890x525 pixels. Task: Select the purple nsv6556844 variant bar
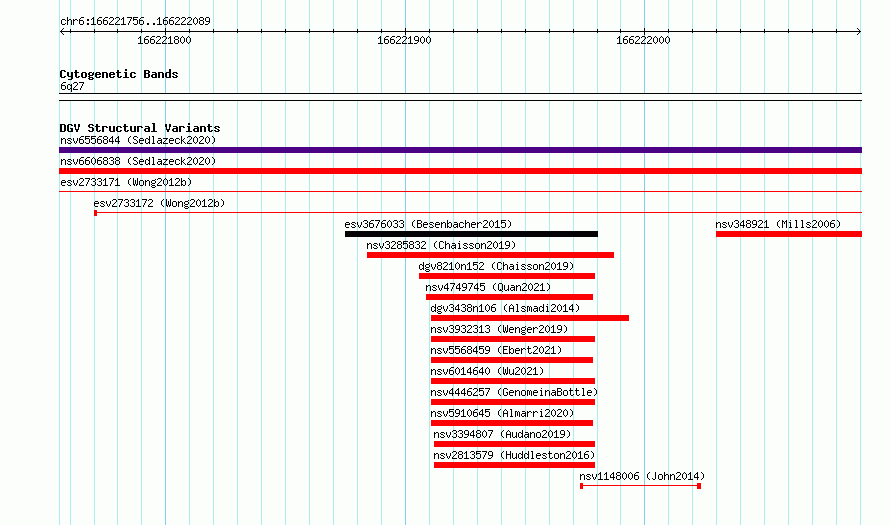pyautogui.click(x=460, y=150)
